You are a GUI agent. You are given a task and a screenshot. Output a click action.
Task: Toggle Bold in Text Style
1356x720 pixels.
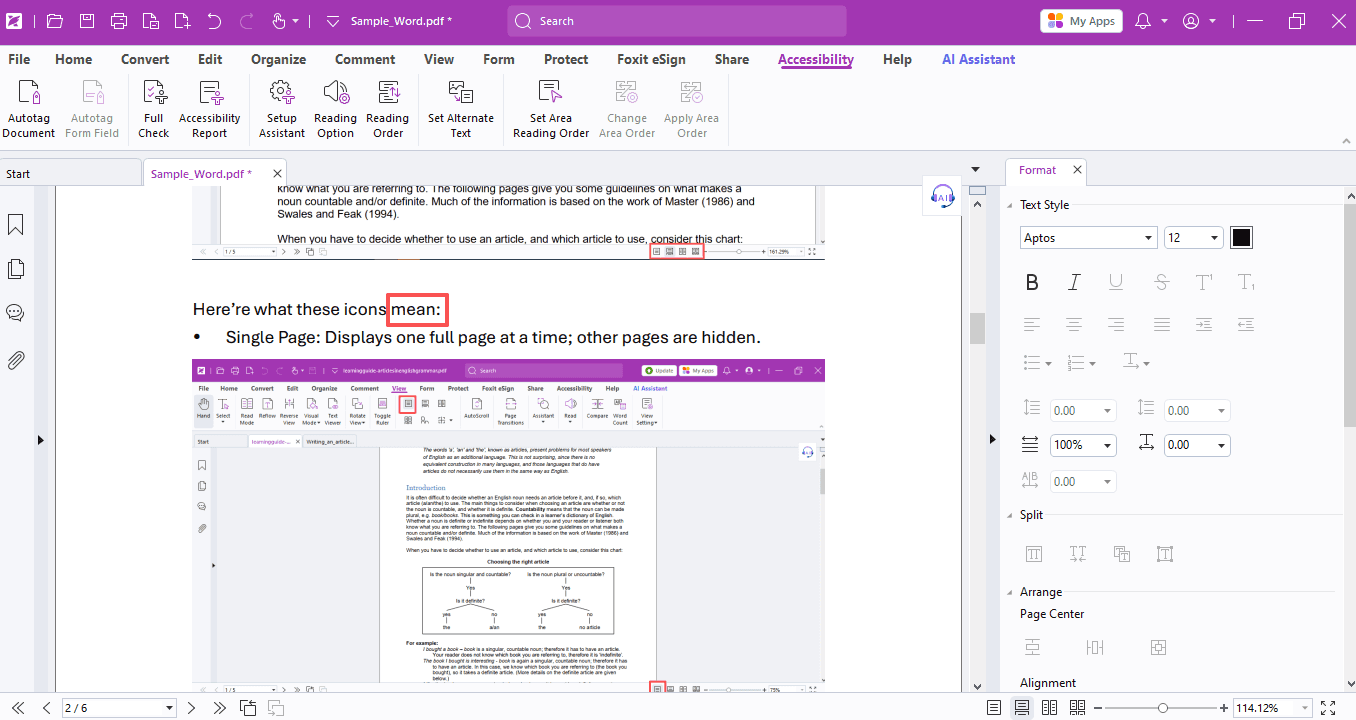[x=1032, y=283]
